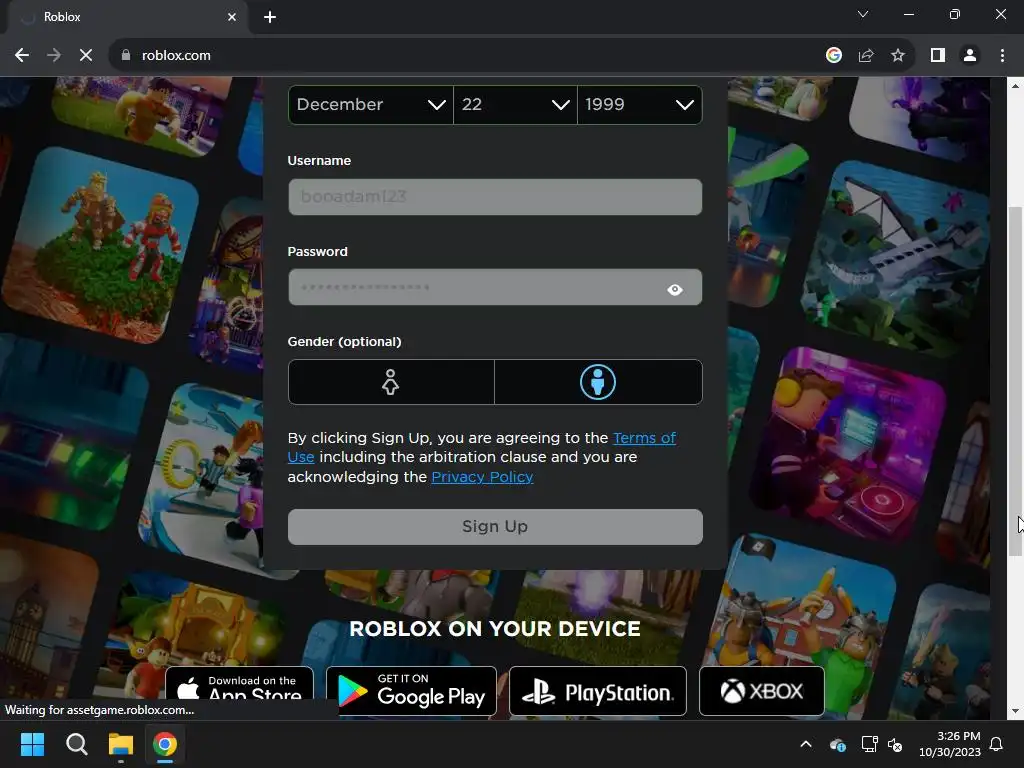Click the browser forward arrow
Viewport: 1024px width, 768px height.
tap(54, 56)
